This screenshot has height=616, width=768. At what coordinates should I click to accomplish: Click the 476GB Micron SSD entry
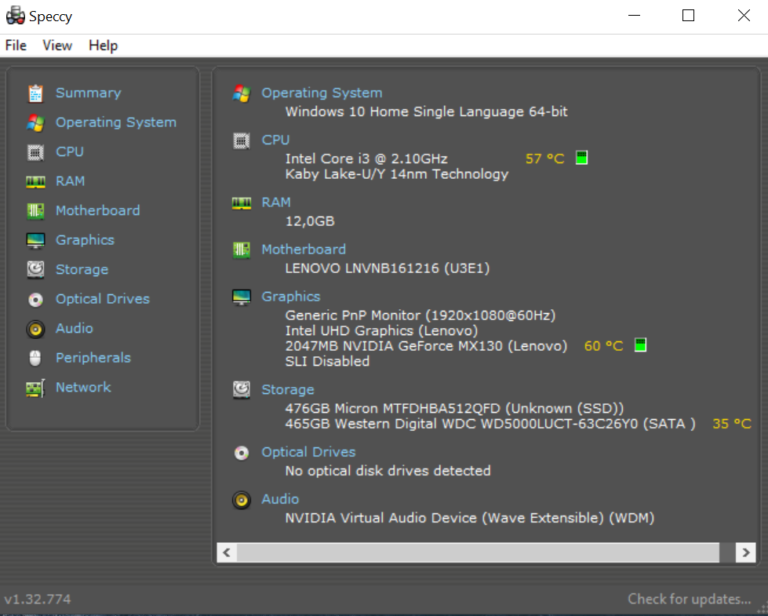pos(454,408)
